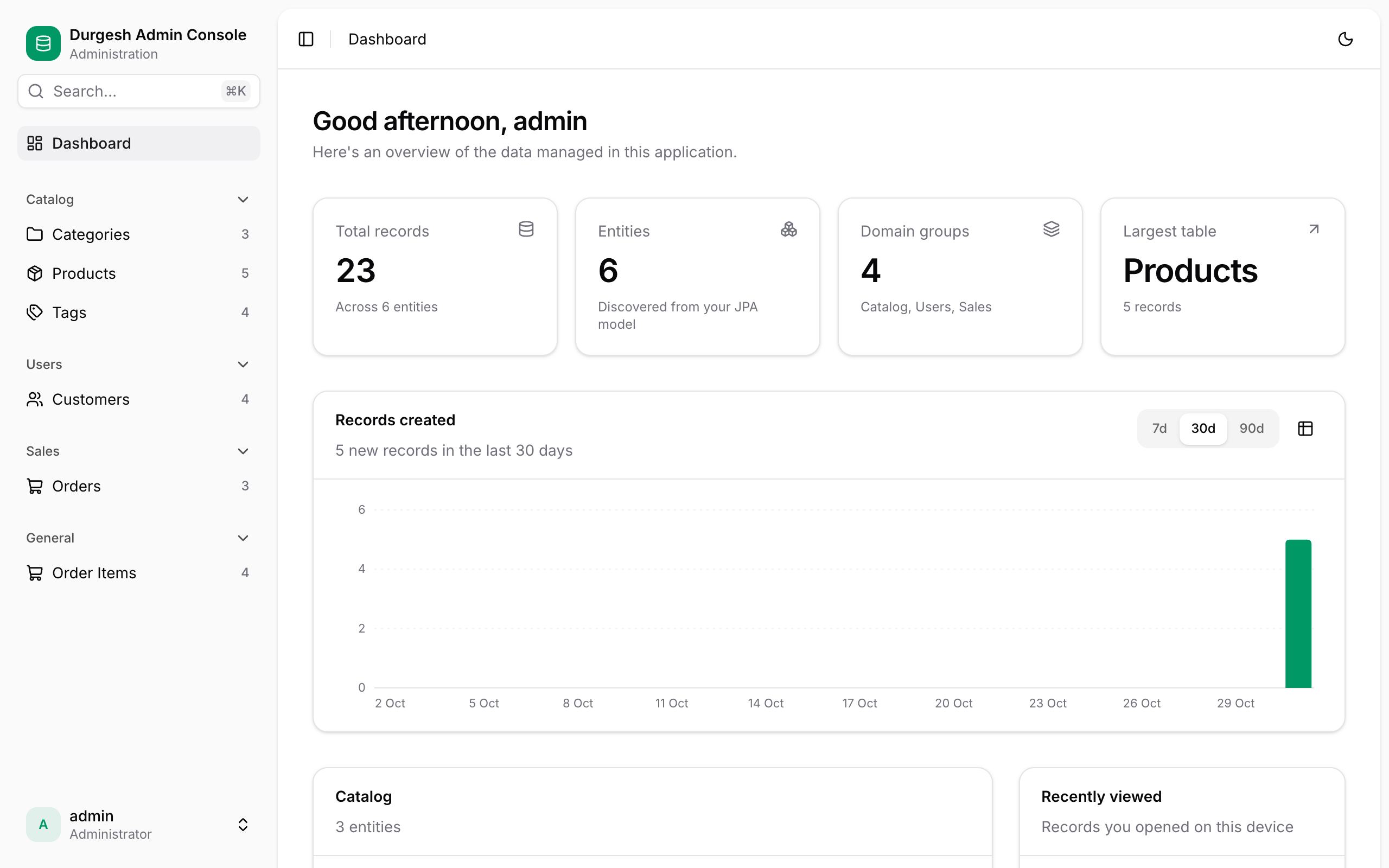Click the Total records value 23
Image resolution: width=1389 pixels, height=868 pixels.
coord(356,270)
